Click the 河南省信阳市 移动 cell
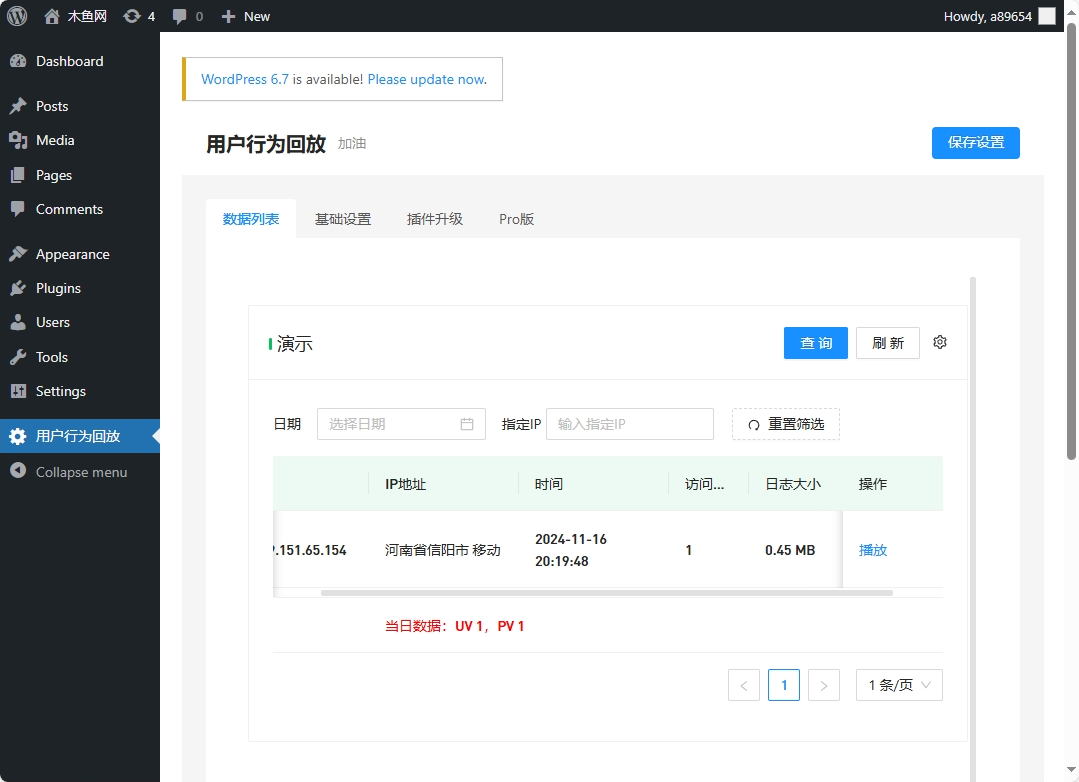The width and height of the screenshot is (1079, 782). click(x=442, y=550)
